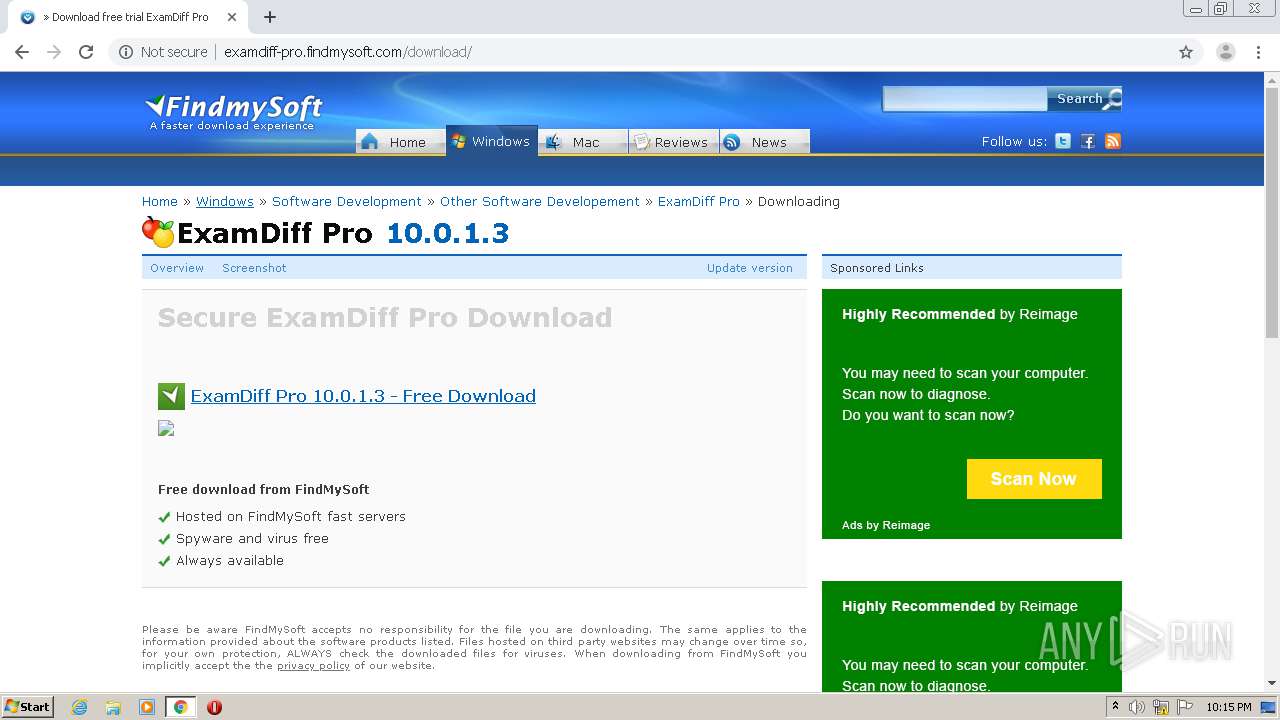Image resolution: width=1280 pixels, height=720 pixels.
Task: Open media player taskbar icon
Action: click(x=147, y=707)
